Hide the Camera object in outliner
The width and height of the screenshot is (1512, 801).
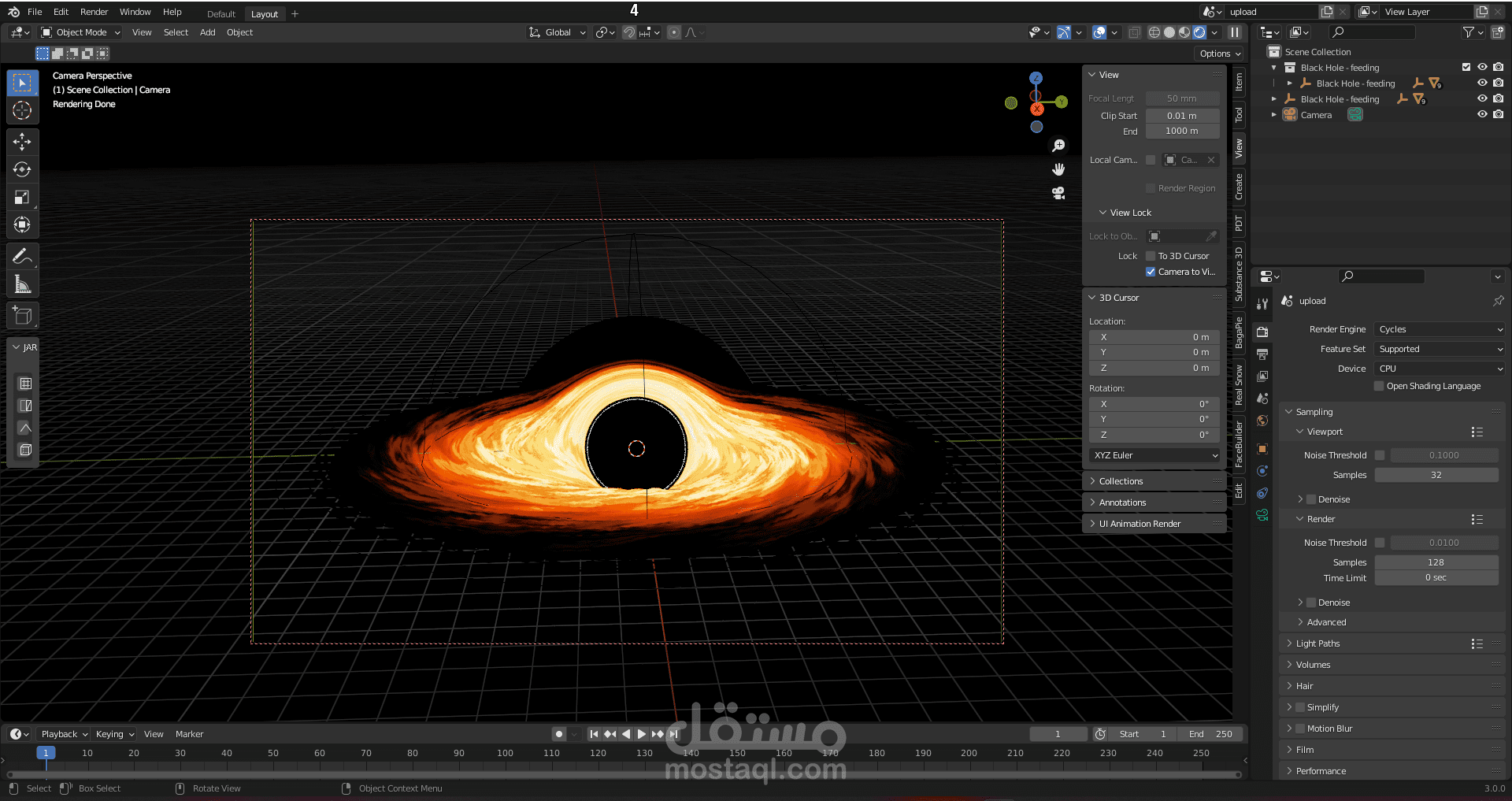coord(1482,114)
